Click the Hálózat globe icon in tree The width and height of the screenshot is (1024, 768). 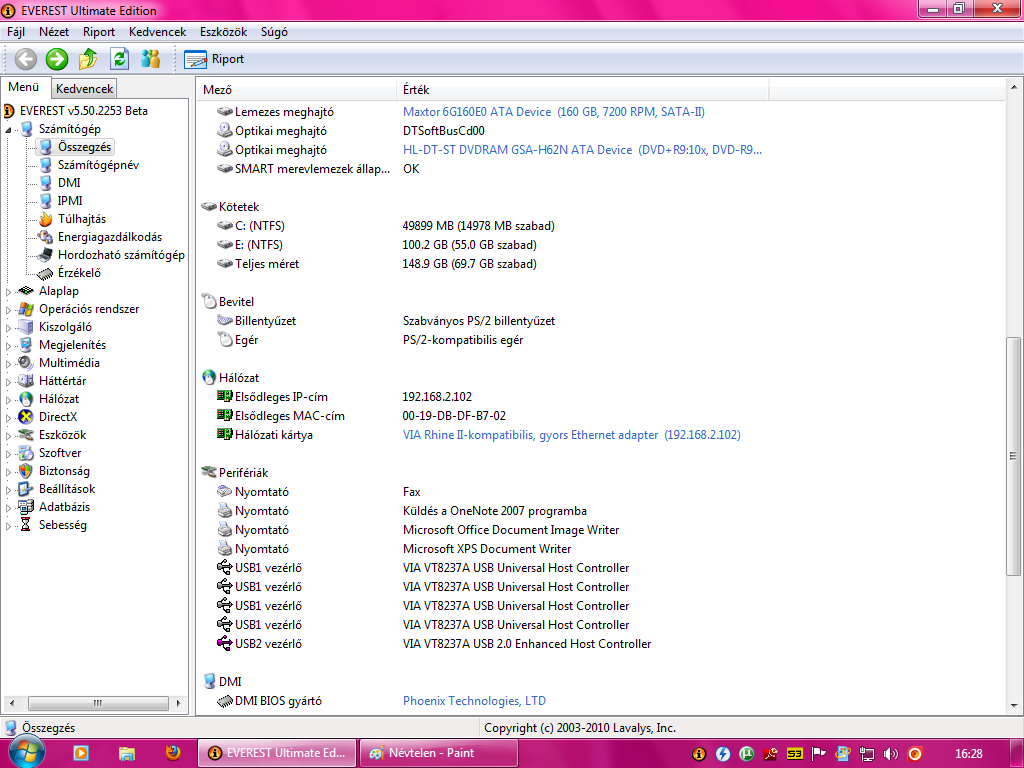coord(26,399)
